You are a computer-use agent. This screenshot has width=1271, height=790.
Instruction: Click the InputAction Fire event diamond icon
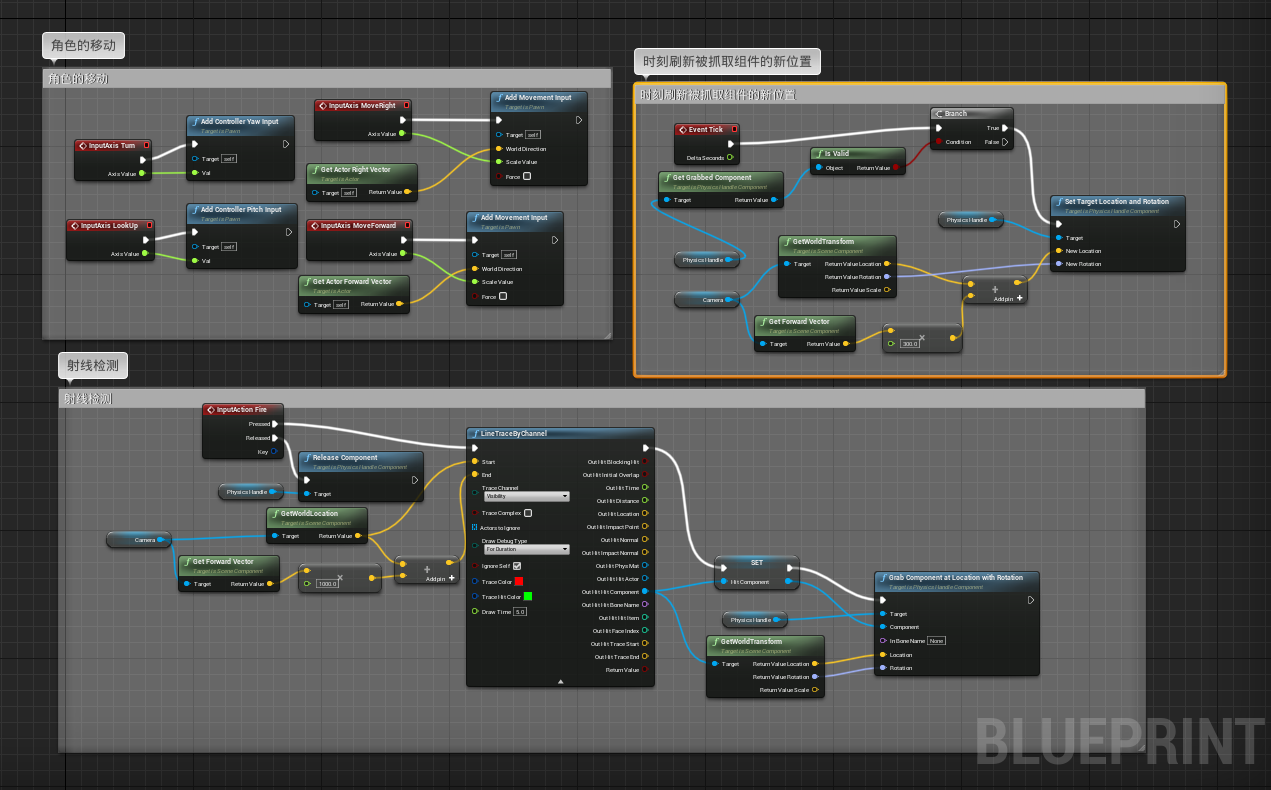pos(211,410)
